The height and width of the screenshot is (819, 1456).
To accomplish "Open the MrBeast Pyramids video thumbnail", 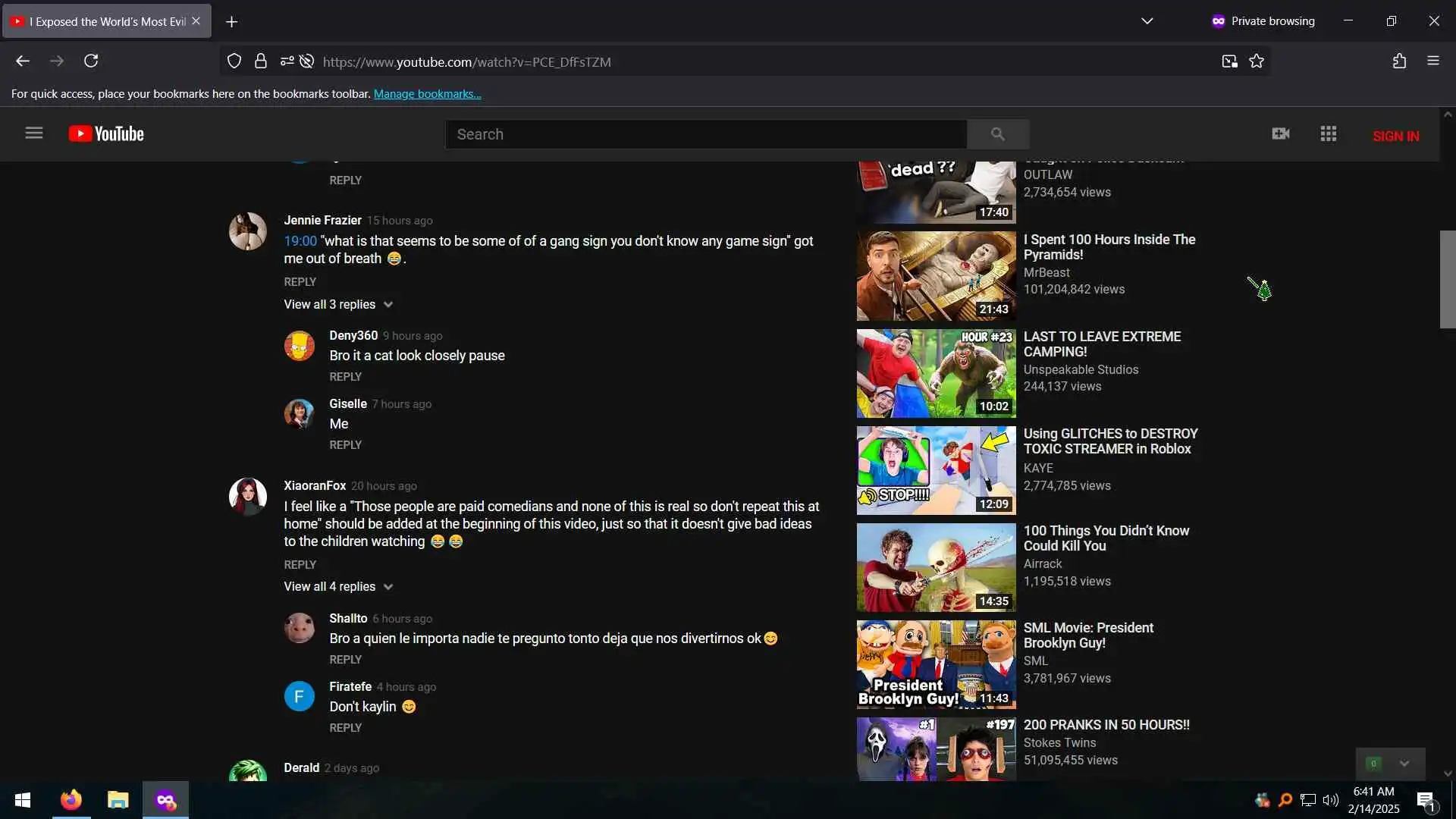I will (x=936, y=276).
